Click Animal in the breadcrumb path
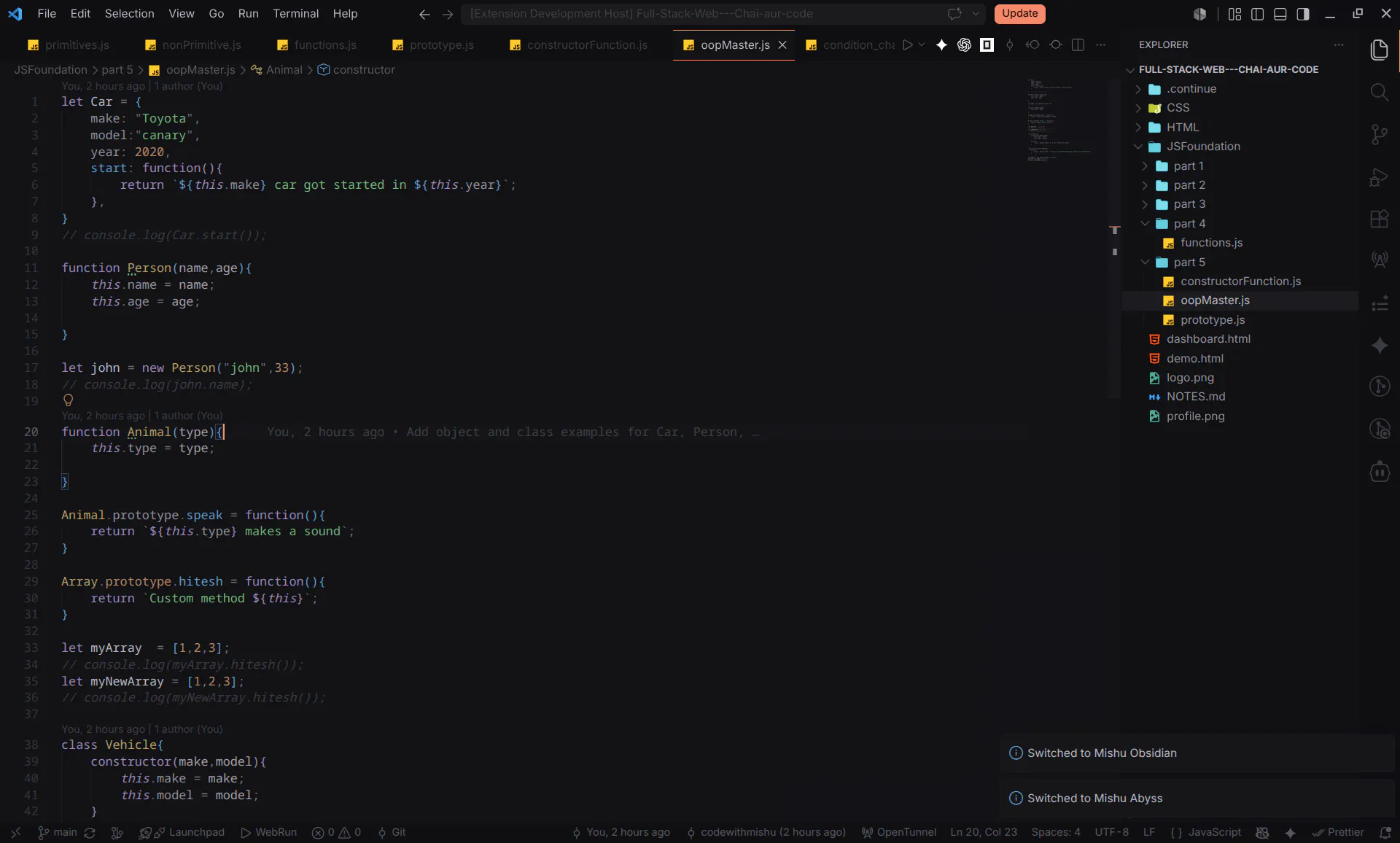The height and width of the screenshot is (843, 1400). [x=284, y=70]
